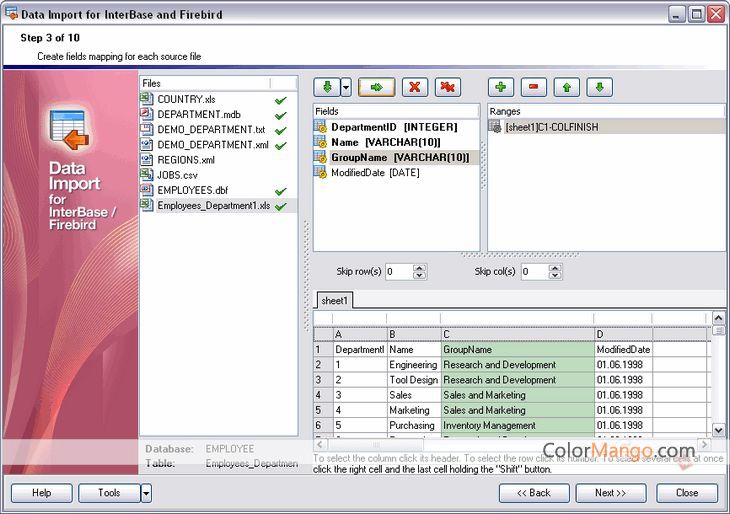730x514 pixels.
Task: Select the Name [VARCHAR(10)] field
Action: [385, 142]
